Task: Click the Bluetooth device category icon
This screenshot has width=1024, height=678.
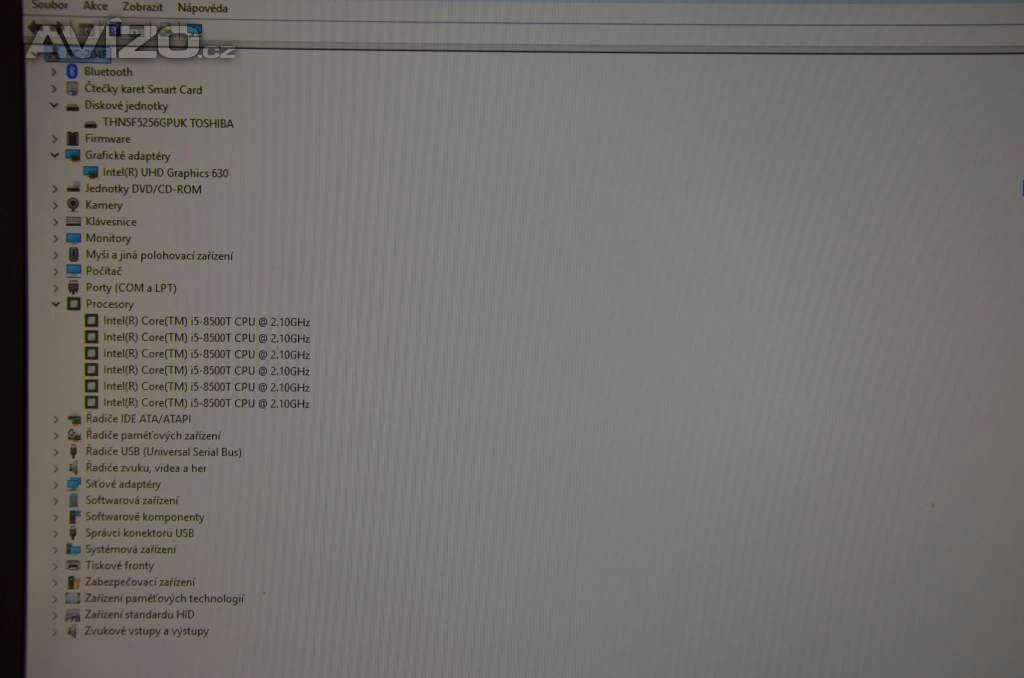Action: pyautogui.click(x=72, y=72)
